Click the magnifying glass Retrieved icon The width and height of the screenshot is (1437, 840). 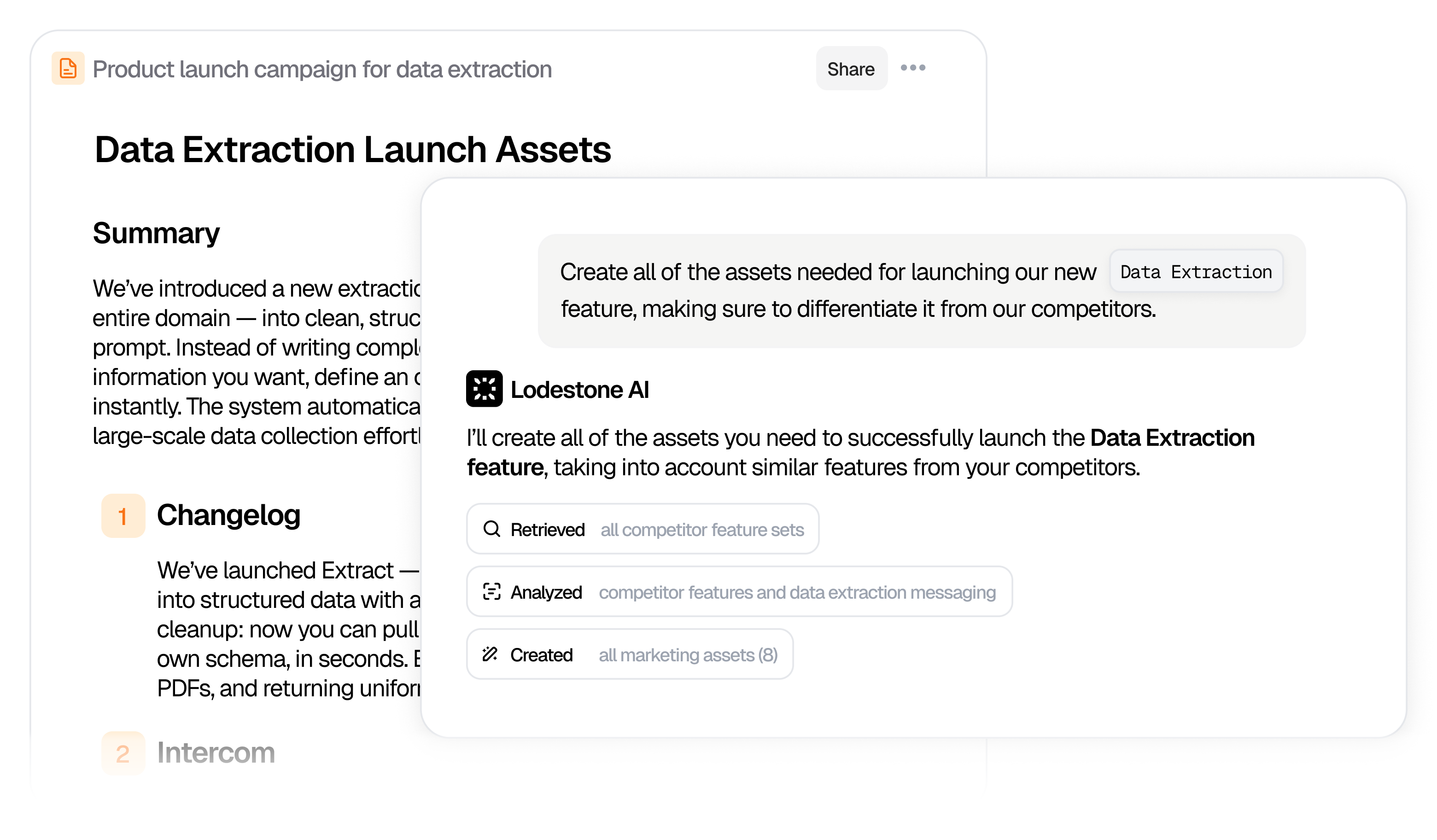(x=491, y=529)
